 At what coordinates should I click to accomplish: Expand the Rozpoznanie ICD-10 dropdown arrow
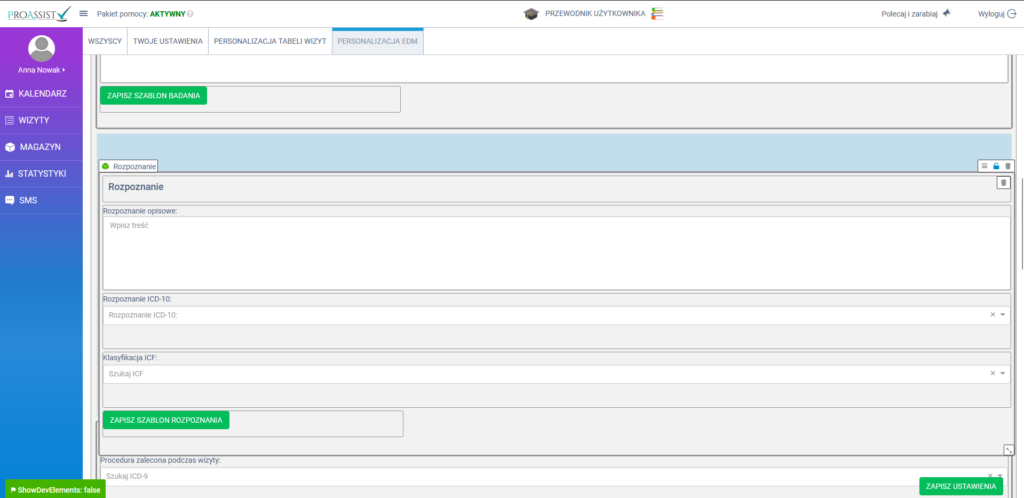[1003, 315]
